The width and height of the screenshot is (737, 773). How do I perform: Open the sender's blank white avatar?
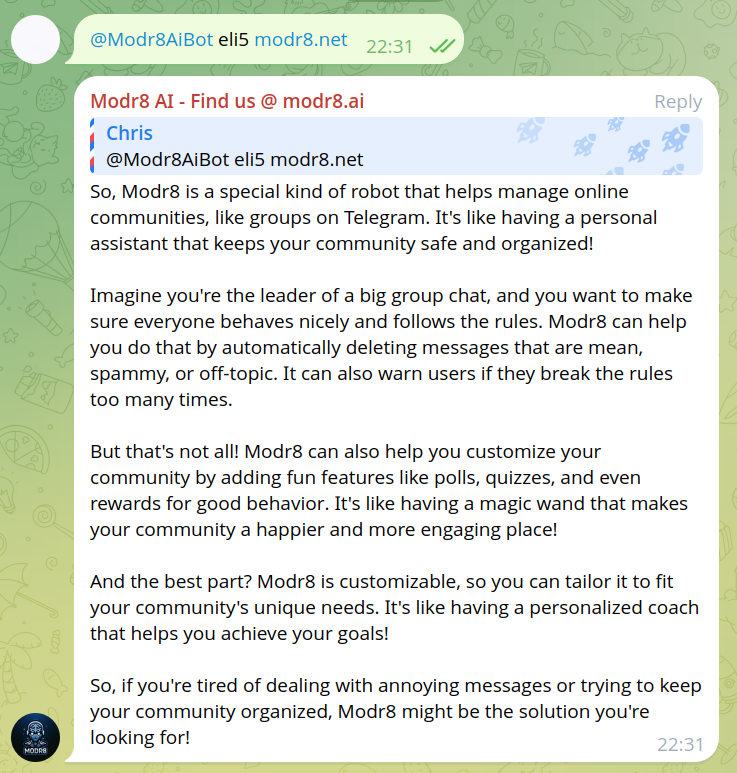(35, 39)
